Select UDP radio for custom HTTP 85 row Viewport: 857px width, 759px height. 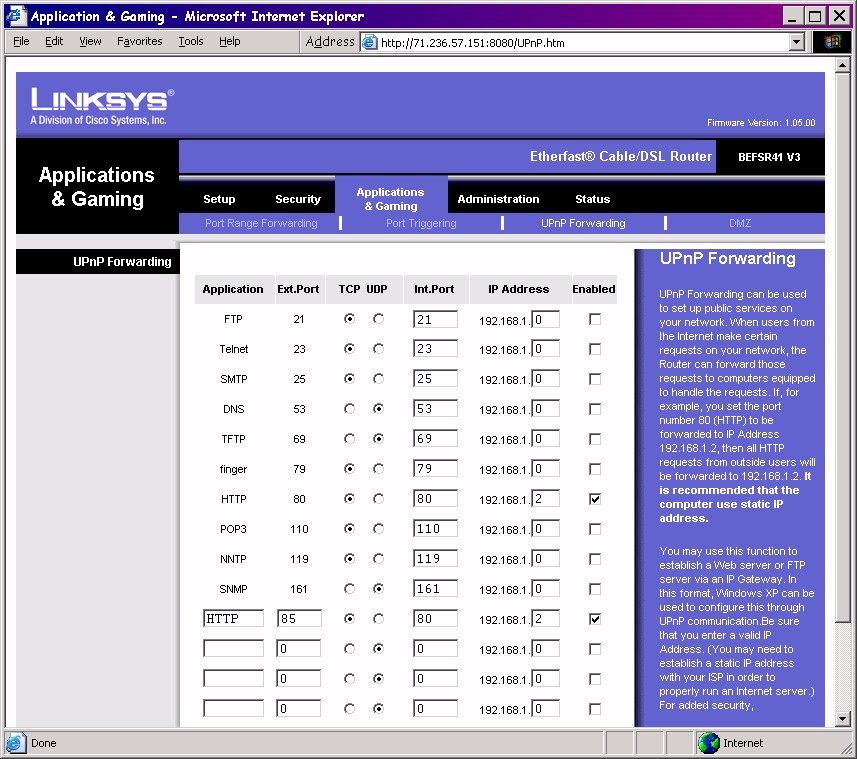coord(378,619)
